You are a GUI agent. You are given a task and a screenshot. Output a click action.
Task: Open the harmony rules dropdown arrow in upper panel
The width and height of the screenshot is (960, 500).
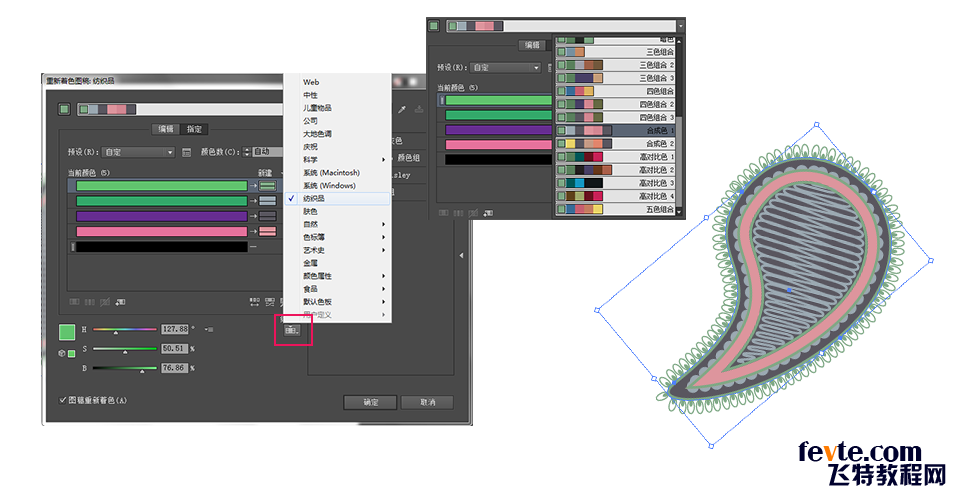coord(680,26)
